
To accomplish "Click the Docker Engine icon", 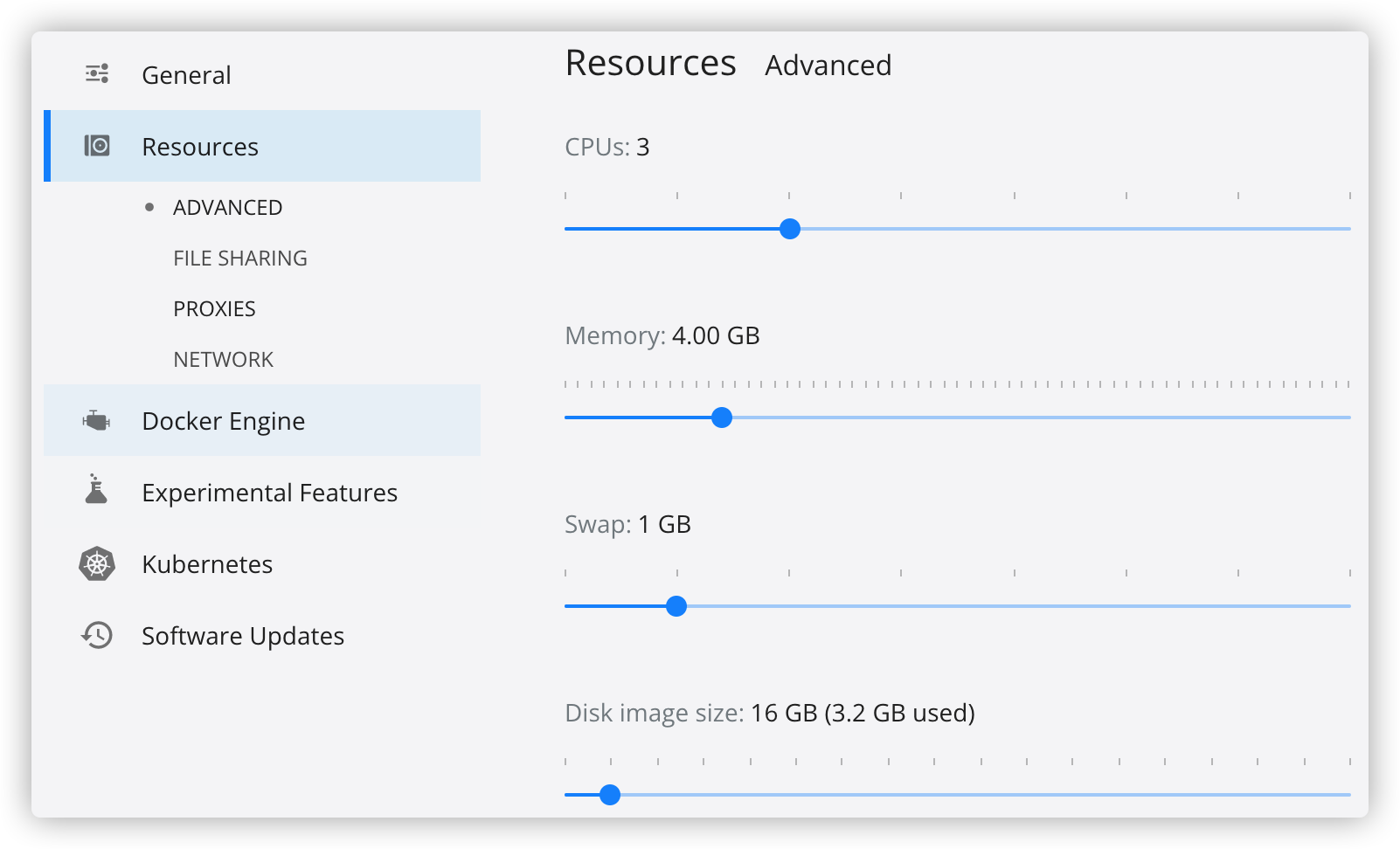I will tap(96, 420).
